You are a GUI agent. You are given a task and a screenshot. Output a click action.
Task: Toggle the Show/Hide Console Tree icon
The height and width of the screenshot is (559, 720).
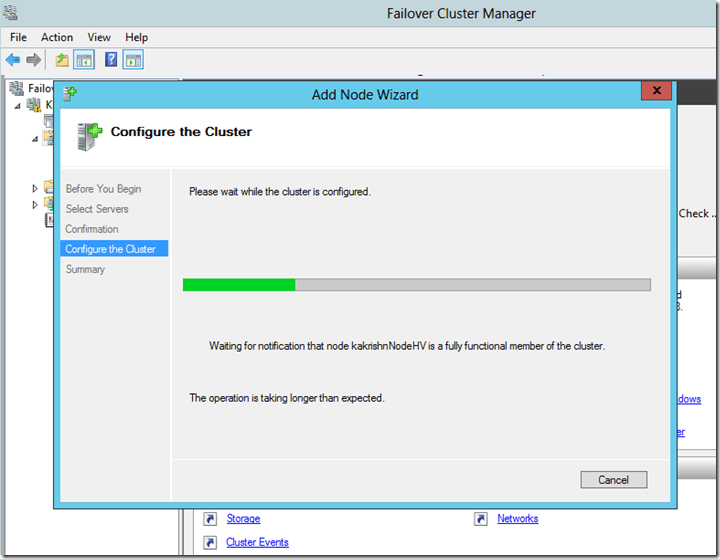coord(84,60)
